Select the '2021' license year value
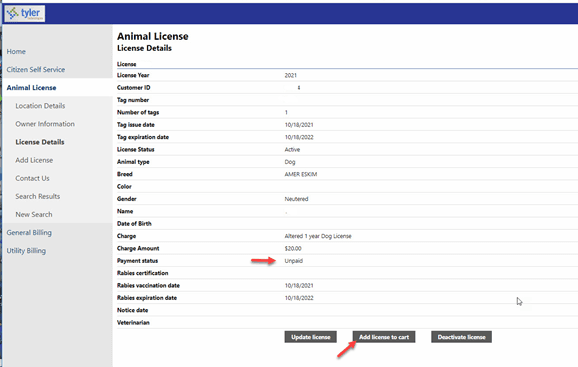Image resolution: width=578 pixels, height=367 pixels. (x=290, y=75)
